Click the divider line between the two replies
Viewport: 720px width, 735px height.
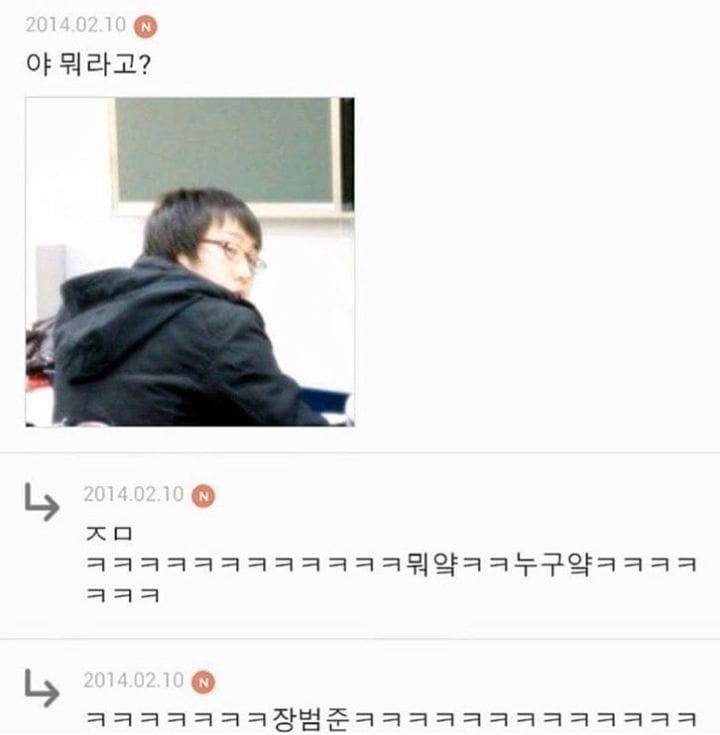pyautogui.click(x=360, y=638)
